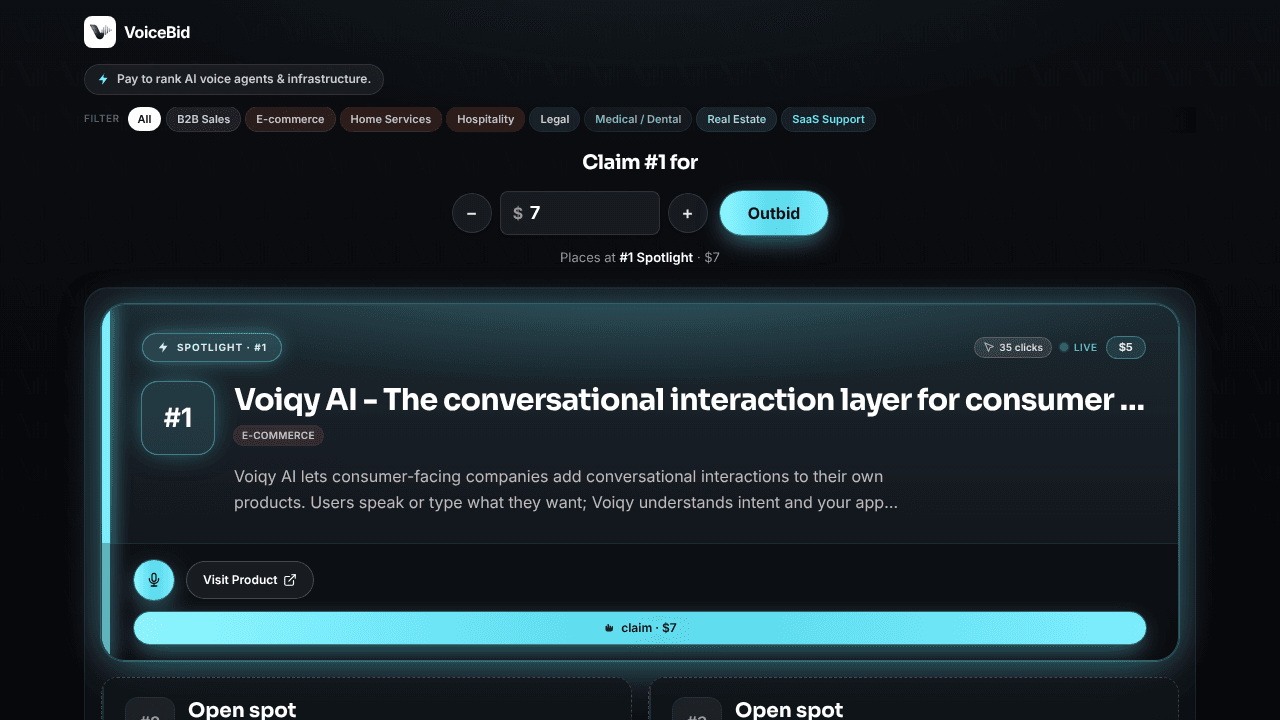Click the green LIVE status dot
1280x720 pixels.
tap(1064, 347)
